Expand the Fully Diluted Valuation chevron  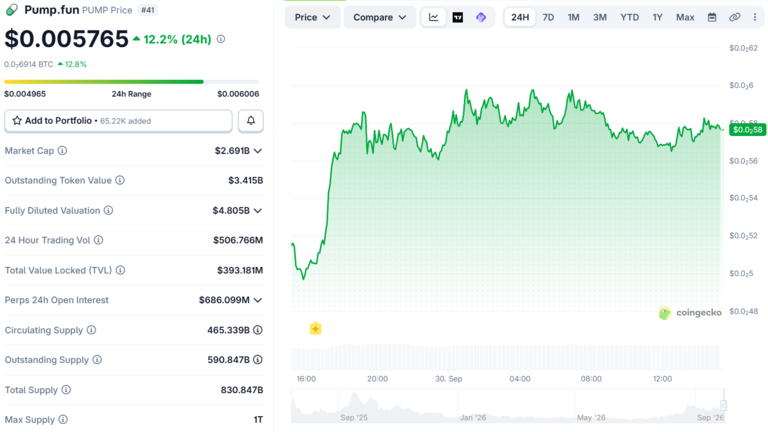(x=258, y=211)
